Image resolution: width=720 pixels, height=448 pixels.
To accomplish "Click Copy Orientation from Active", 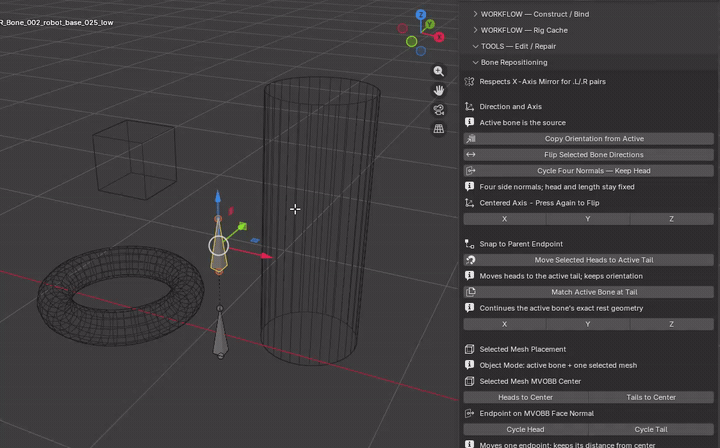I will point(589,139).
